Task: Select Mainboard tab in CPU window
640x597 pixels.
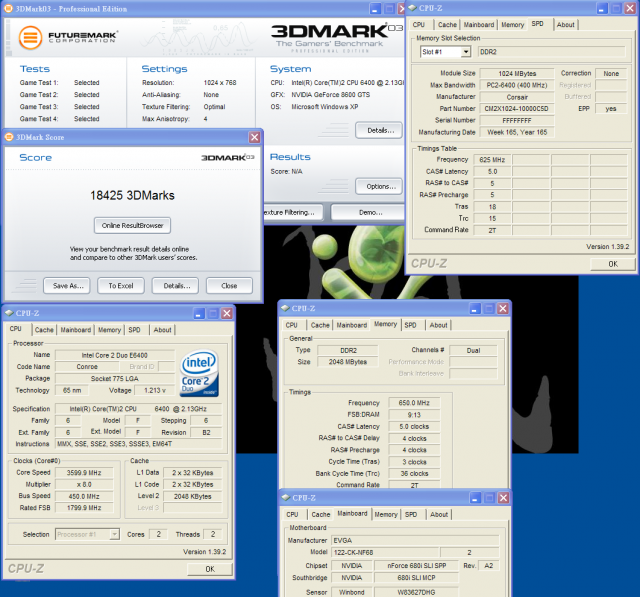Action: click(76, 330)
